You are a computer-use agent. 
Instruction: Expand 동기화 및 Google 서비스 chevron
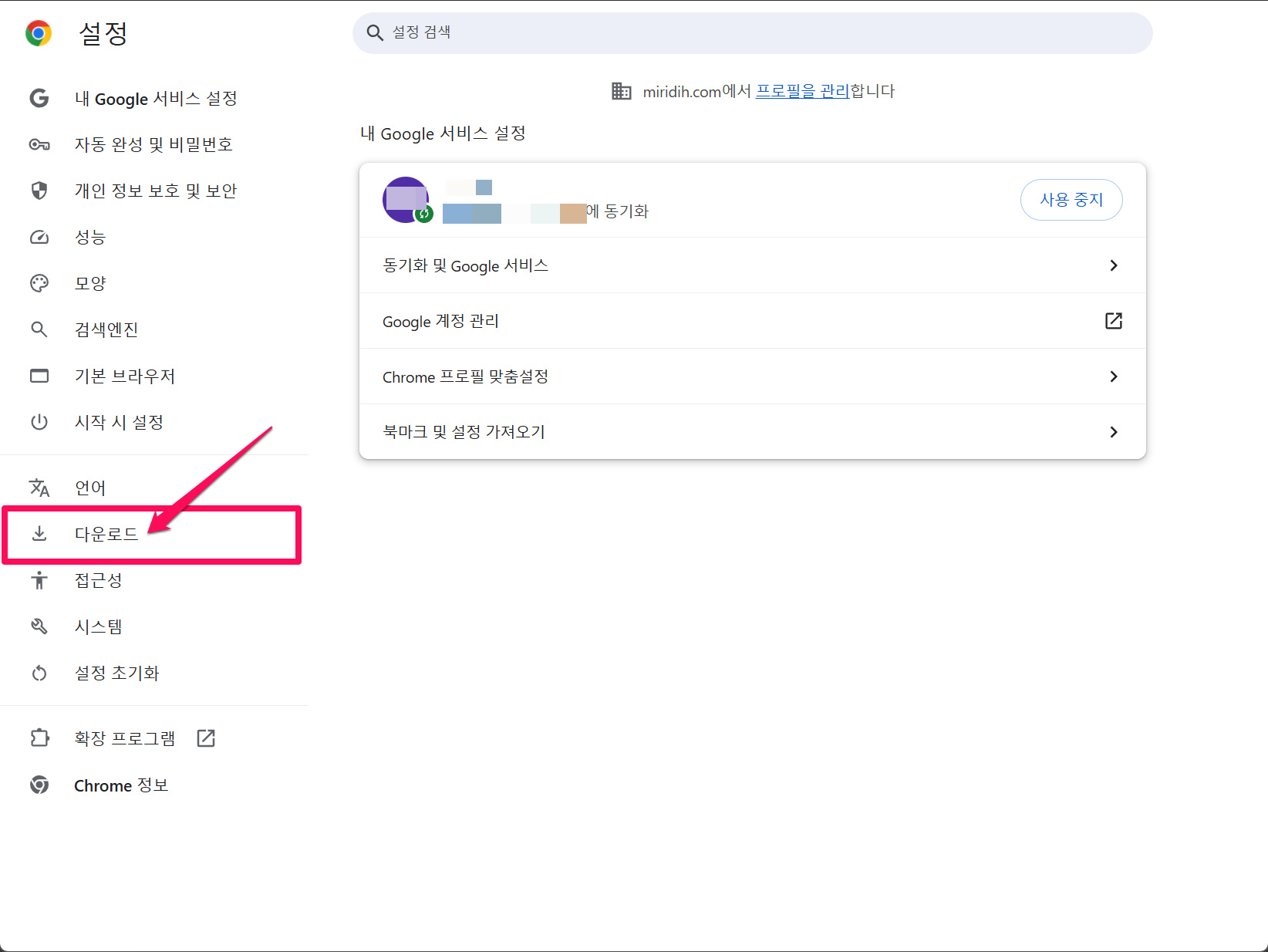(x=1113, y=265)
